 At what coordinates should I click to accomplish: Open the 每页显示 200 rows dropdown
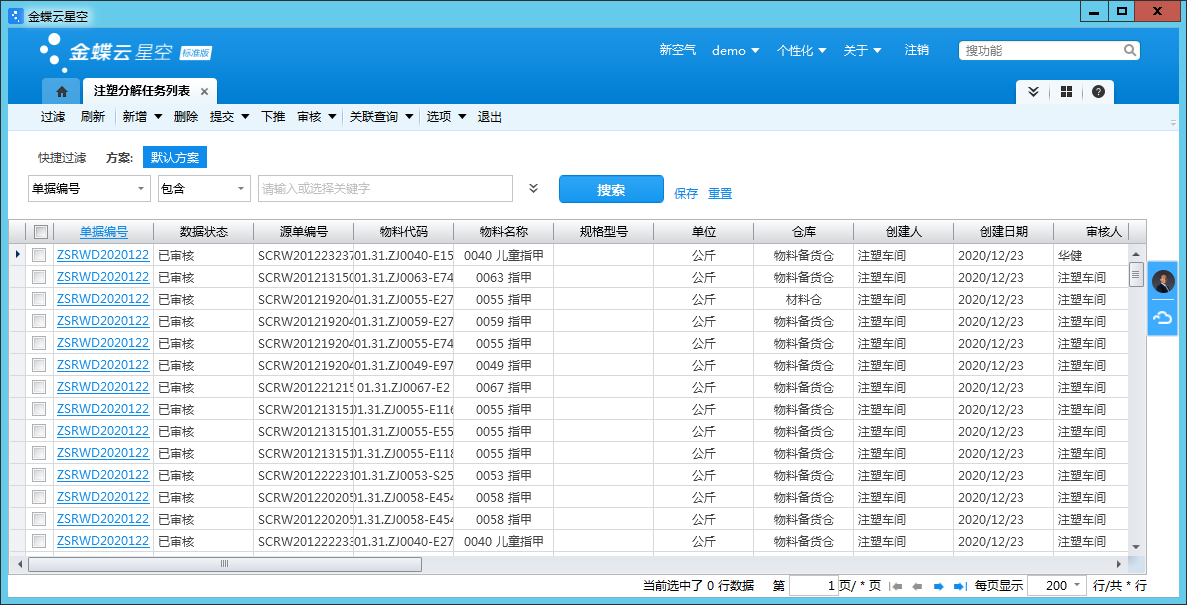[1057, 587]
